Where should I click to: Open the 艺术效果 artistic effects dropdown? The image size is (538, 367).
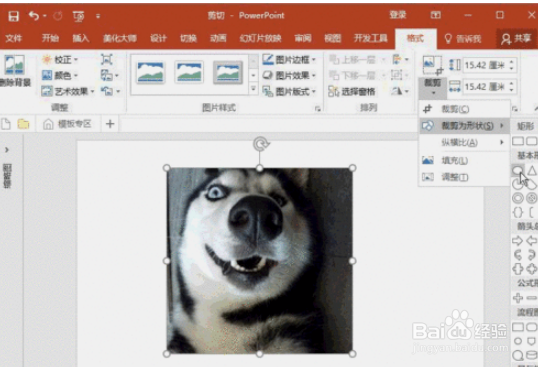point(68,91)
